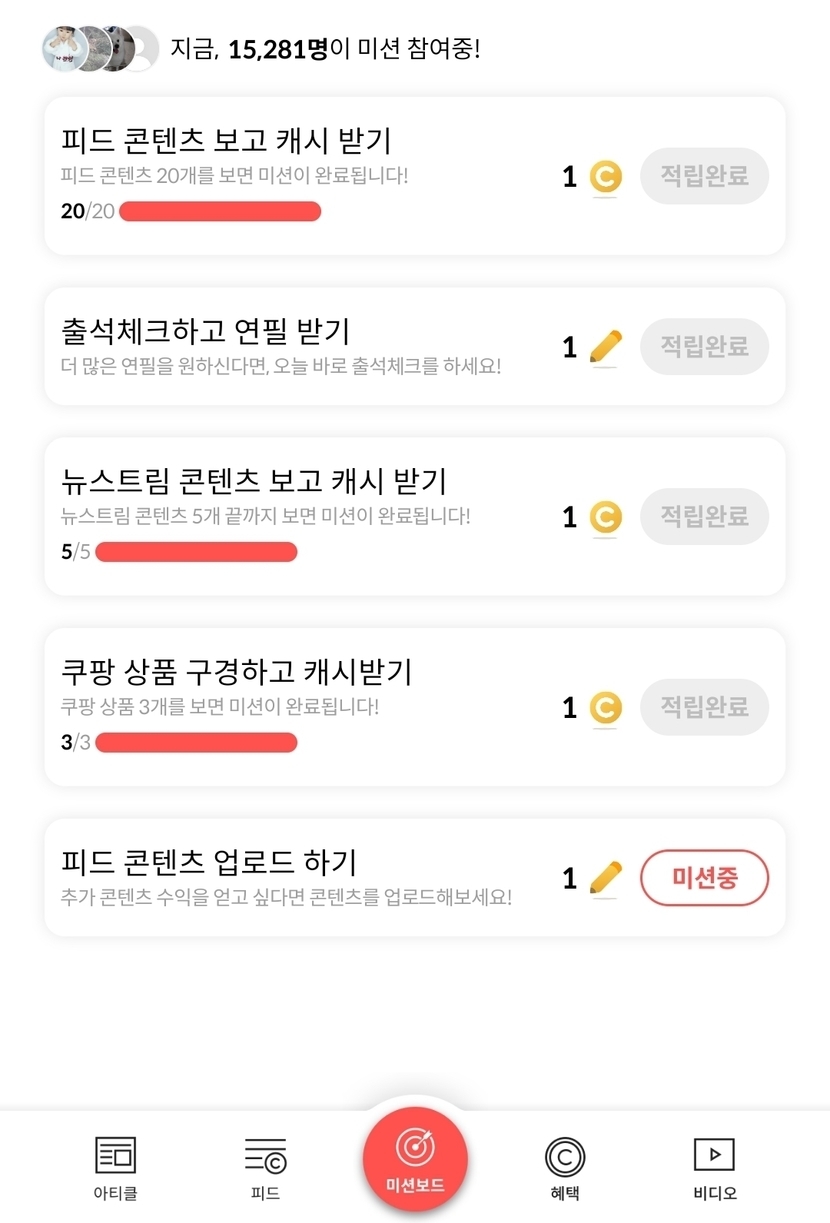Open the 피드 tab icon

coord(266,1156)
